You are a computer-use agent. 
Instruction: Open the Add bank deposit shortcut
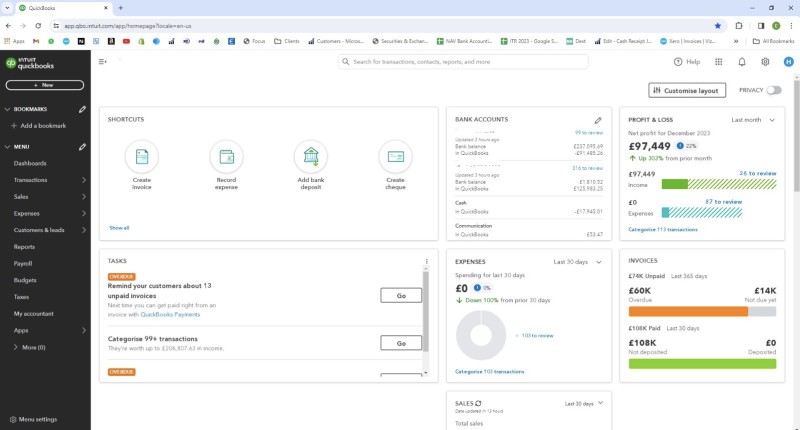tap(311, 157)
